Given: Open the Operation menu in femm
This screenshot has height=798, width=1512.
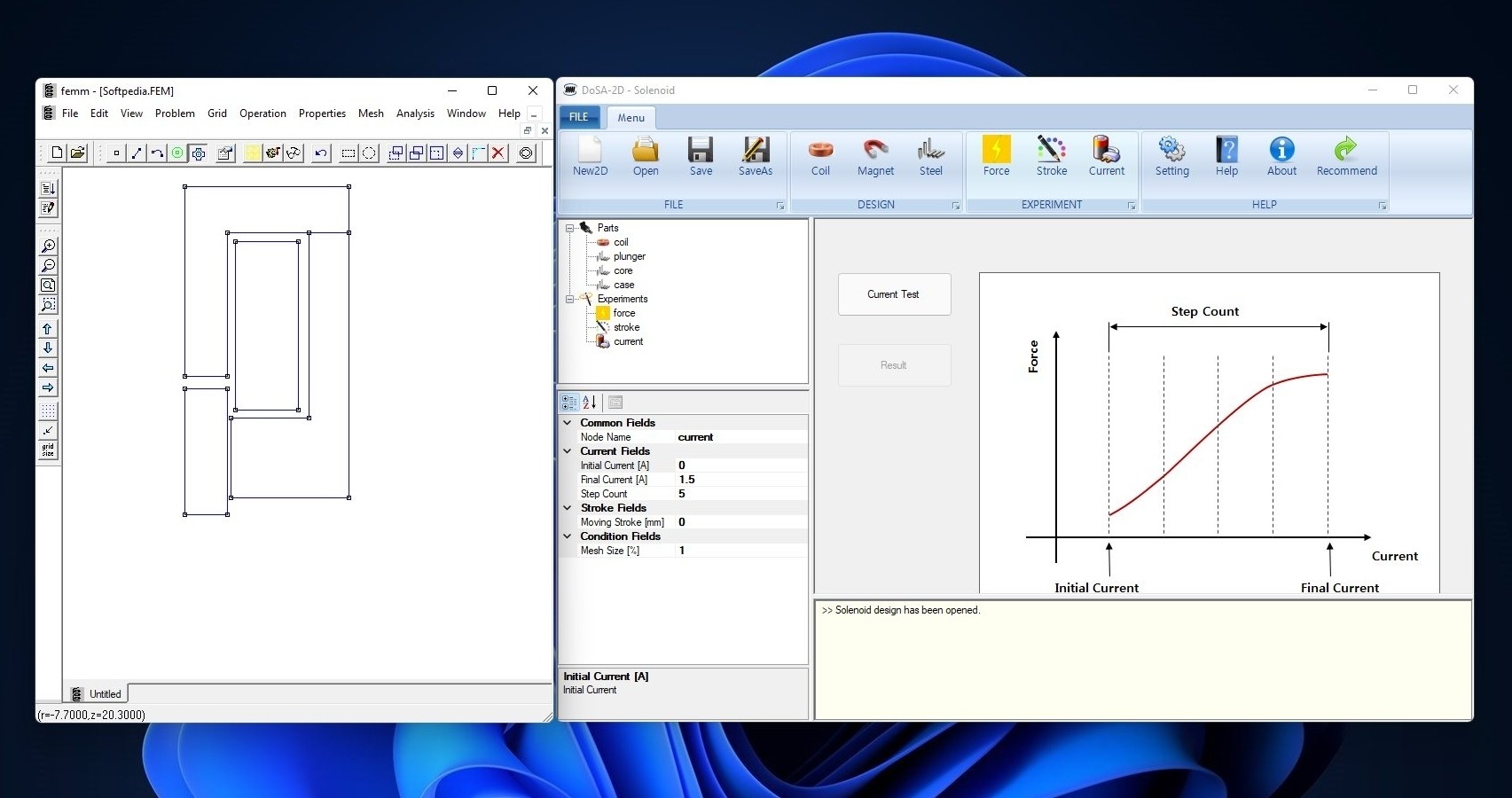Looking at the screenshot, I should pyautogui.click(x=262, y=113).
